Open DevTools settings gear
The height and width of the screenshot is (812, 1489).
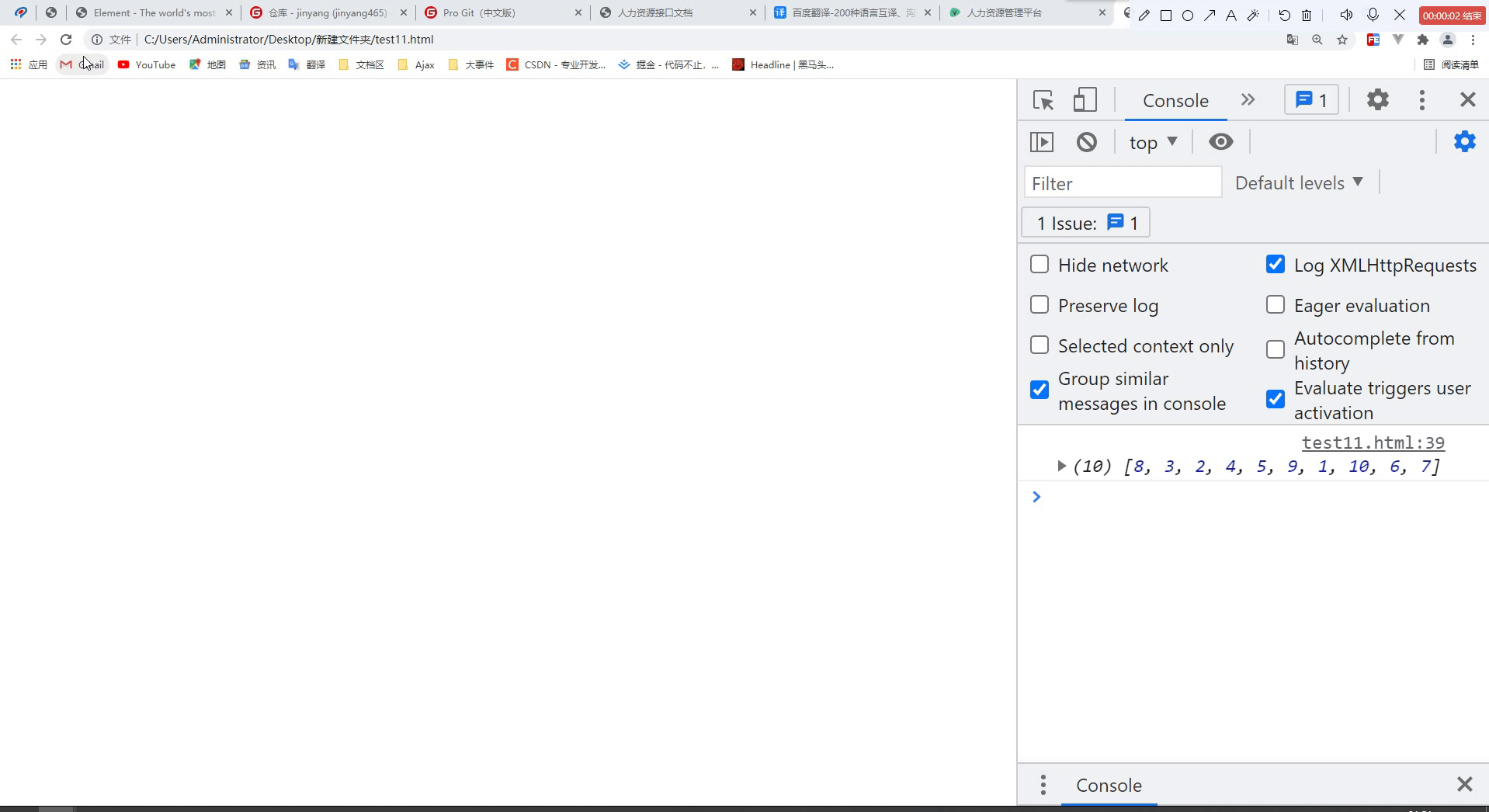tap(1377, 99)
